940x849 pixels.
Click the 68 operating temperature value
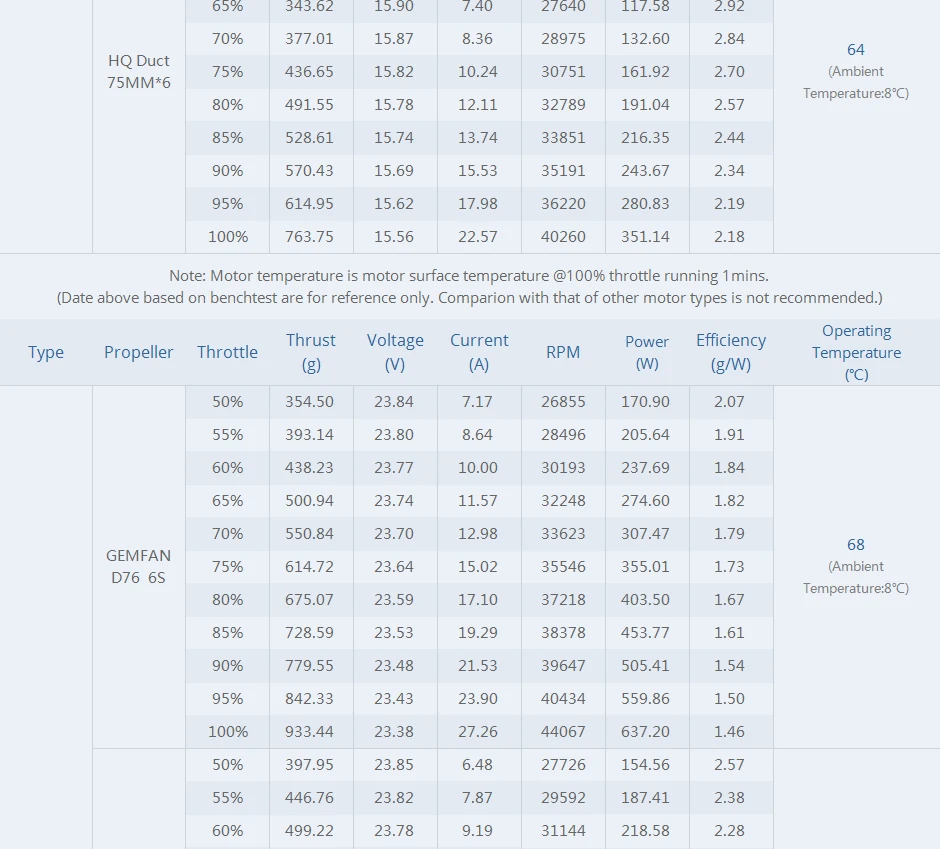coord(855,544)
